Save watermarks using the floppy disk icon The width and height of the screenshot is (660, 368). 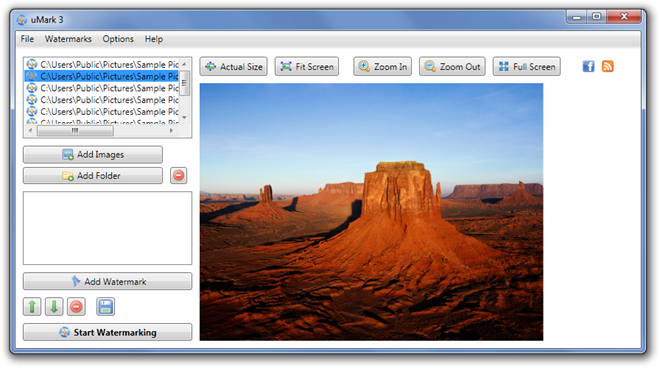click(x=105, y=307)
